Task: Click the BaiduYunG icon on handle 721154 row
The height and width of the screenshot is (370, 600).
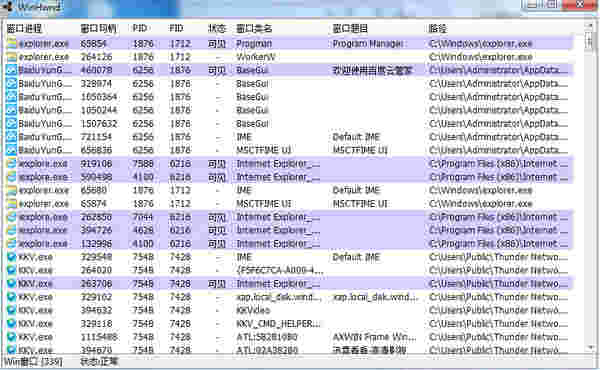Action: pos(11,137)
